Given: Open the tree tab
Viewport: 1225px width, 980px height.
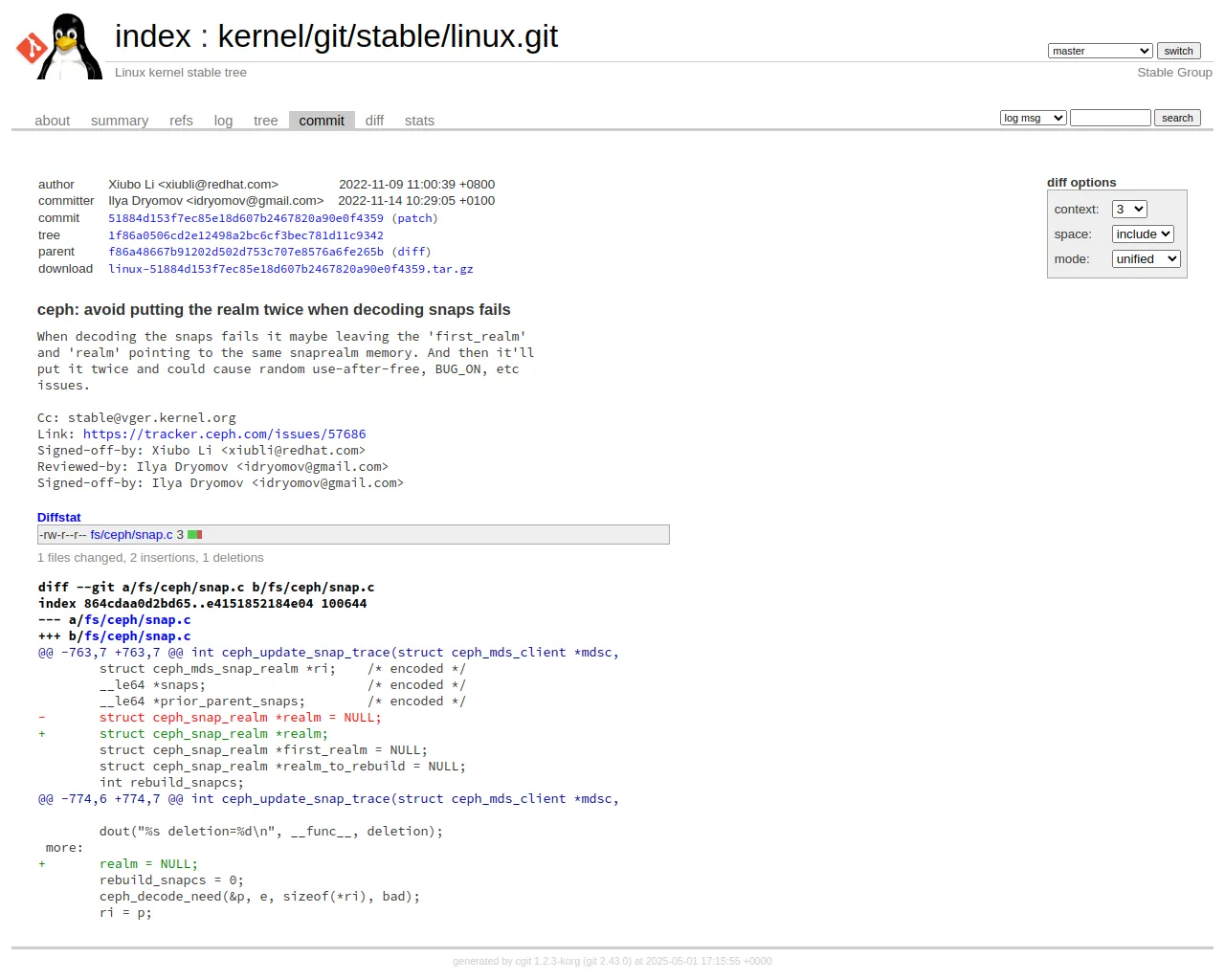Looking at the screenshot, I should tap(266, 121).
